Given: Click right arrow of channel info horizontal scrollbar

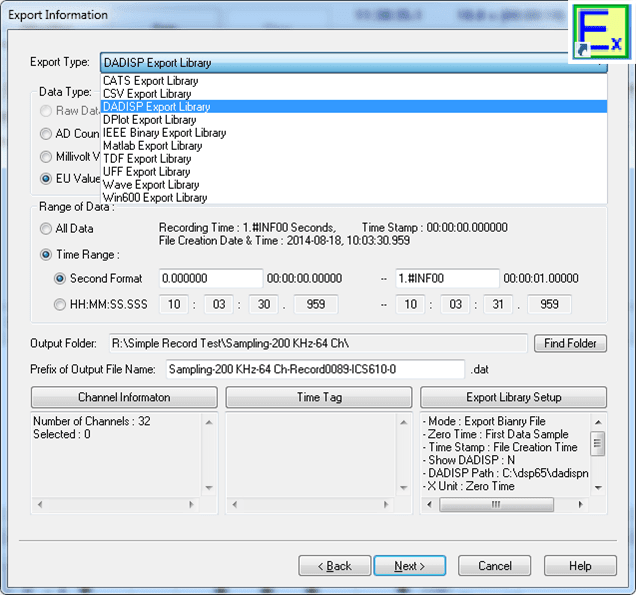Looking at the screenshot, I should 191,505.
